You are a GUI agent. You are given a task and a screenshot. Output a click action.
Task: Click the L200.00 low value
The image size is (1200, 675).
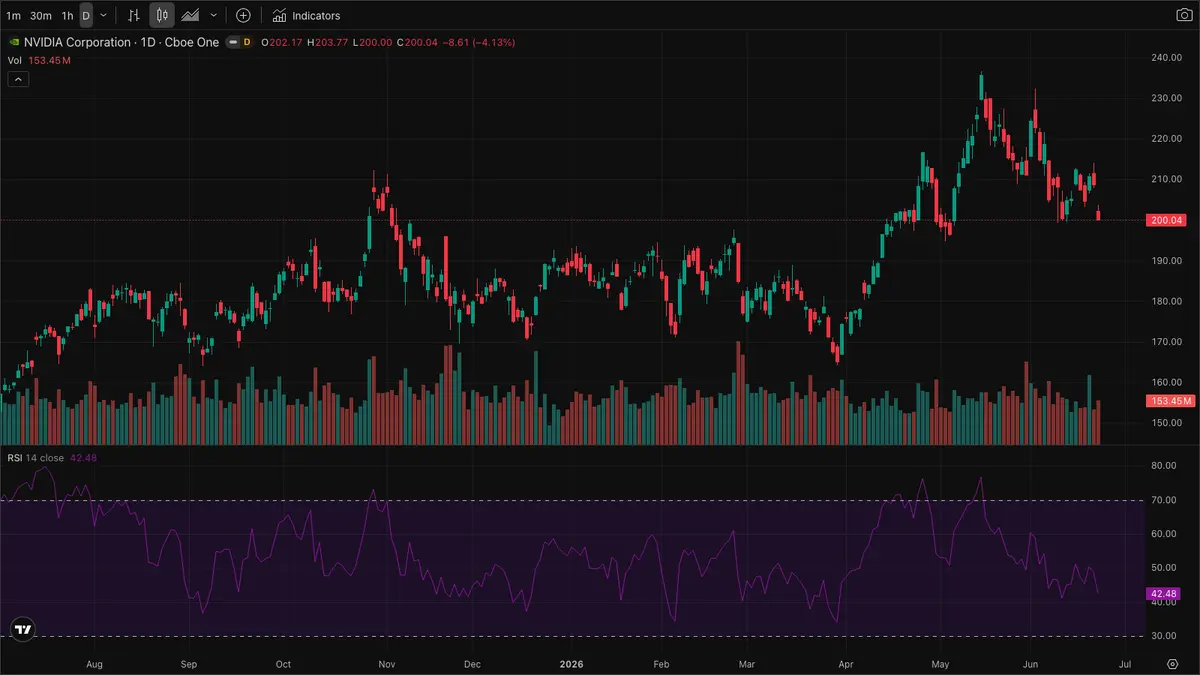(x=372, y=43)
